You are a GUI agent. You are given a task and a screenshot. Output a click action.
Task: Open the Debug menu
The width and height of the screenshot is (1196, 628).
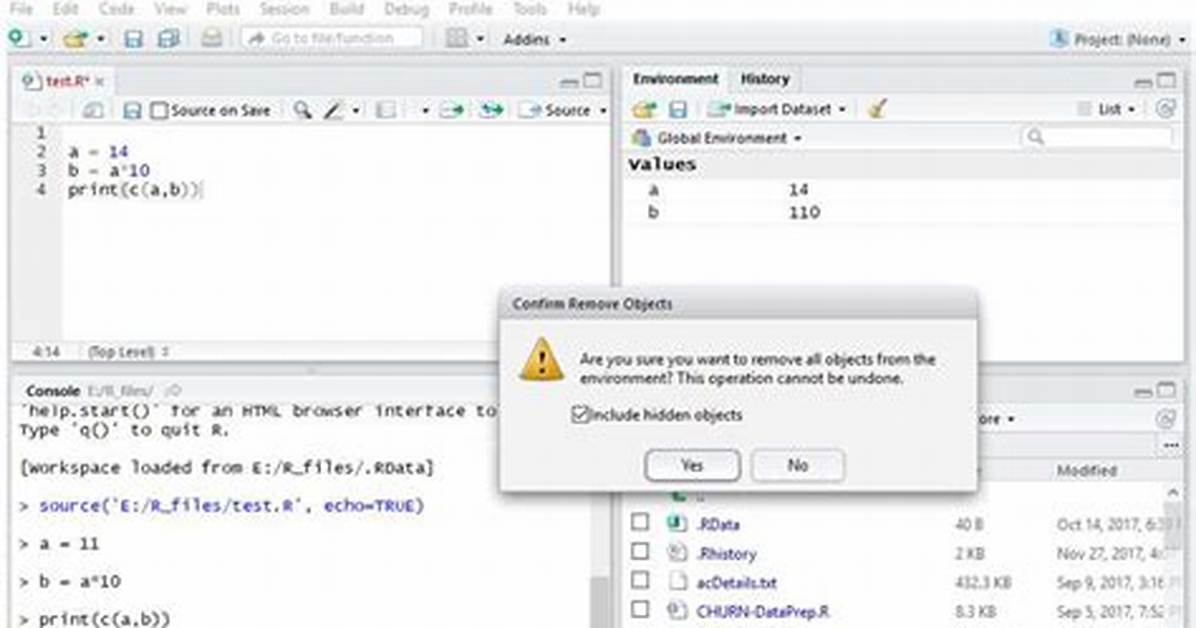pos(406,9)
